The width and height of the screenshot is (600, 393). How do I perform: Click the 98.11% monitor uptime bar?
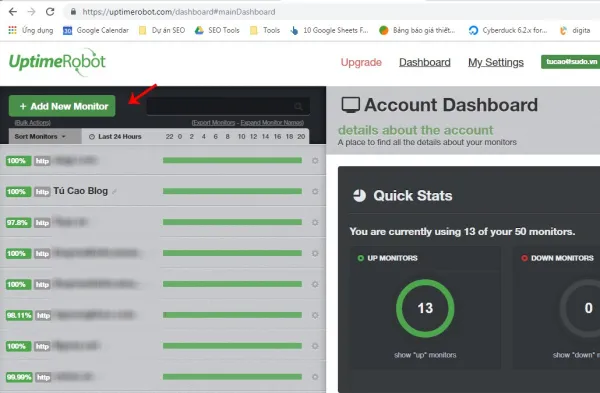click(232, 315)
